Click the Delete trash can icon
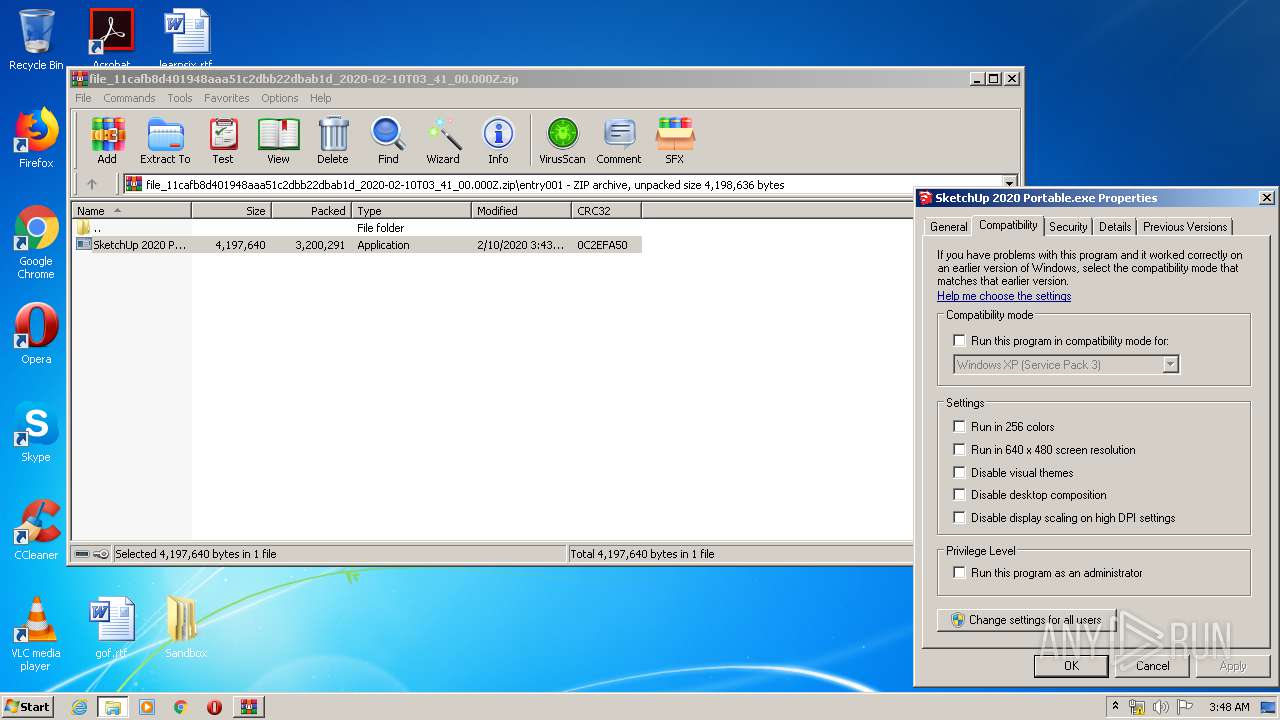Image resolution: width=1280 pixels, height=720 pixels. pos(333,140)
